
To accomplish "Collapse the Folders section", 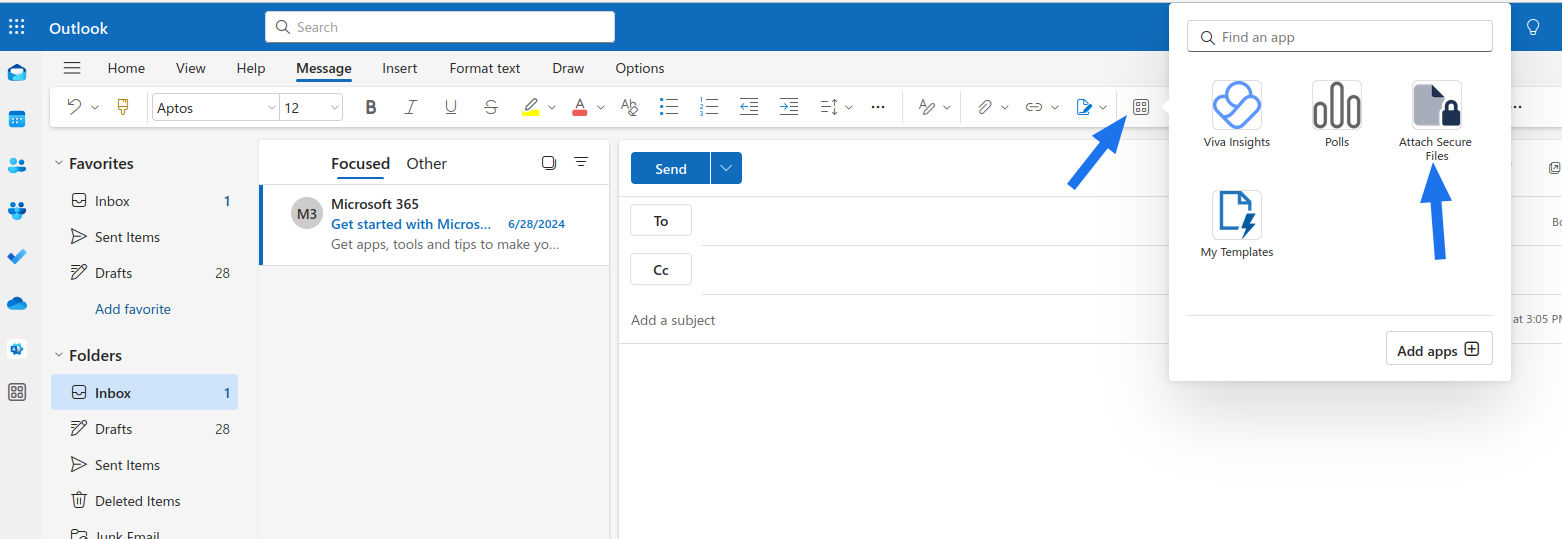I will [58, 355].
